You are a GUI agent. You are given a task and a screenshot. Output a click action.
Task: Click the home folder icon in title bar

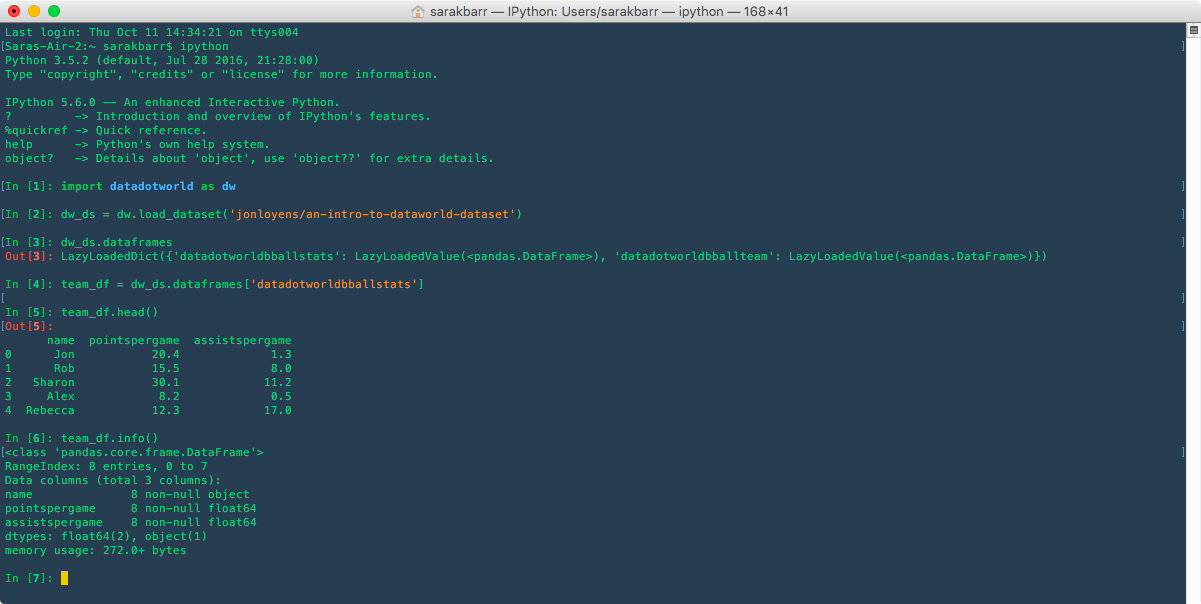[417, 11]
